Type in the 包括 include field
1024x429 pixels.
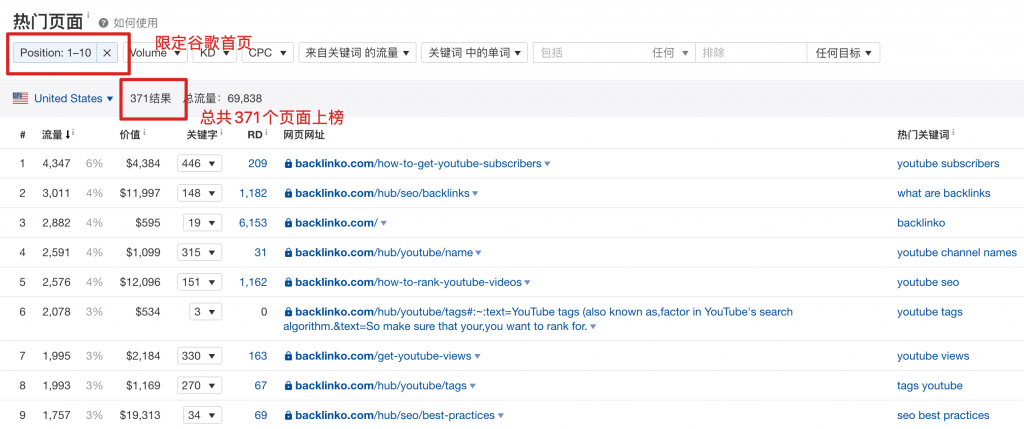click(590, 53)
